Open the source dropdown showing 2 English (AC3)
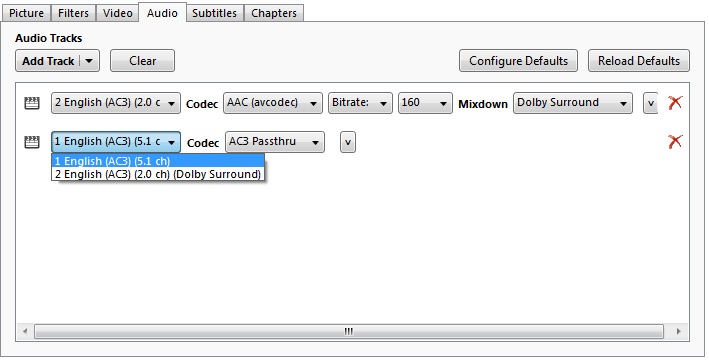 coord(116,103)
